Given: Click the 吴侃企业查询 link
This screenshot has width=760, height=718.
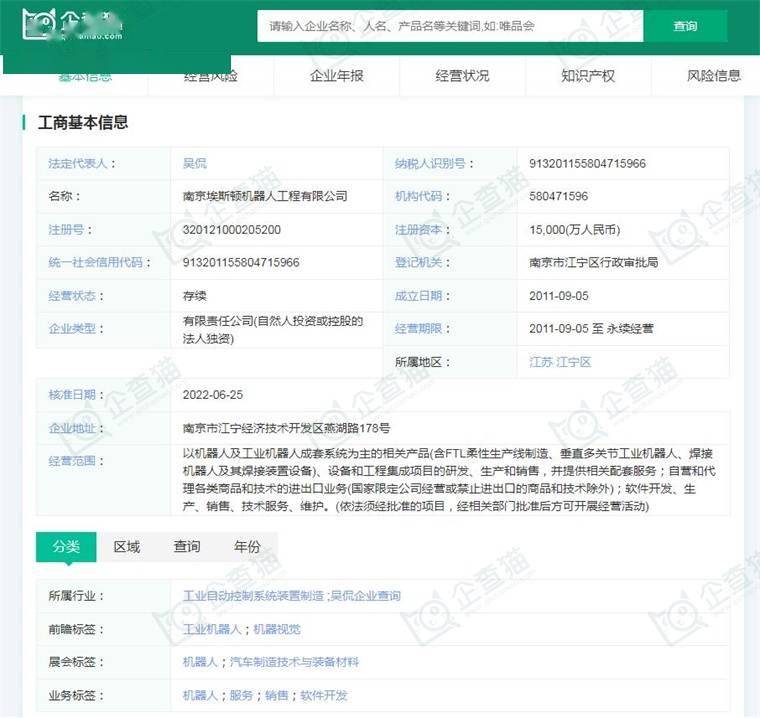Looking at the screenshot, I should (366, 595).
